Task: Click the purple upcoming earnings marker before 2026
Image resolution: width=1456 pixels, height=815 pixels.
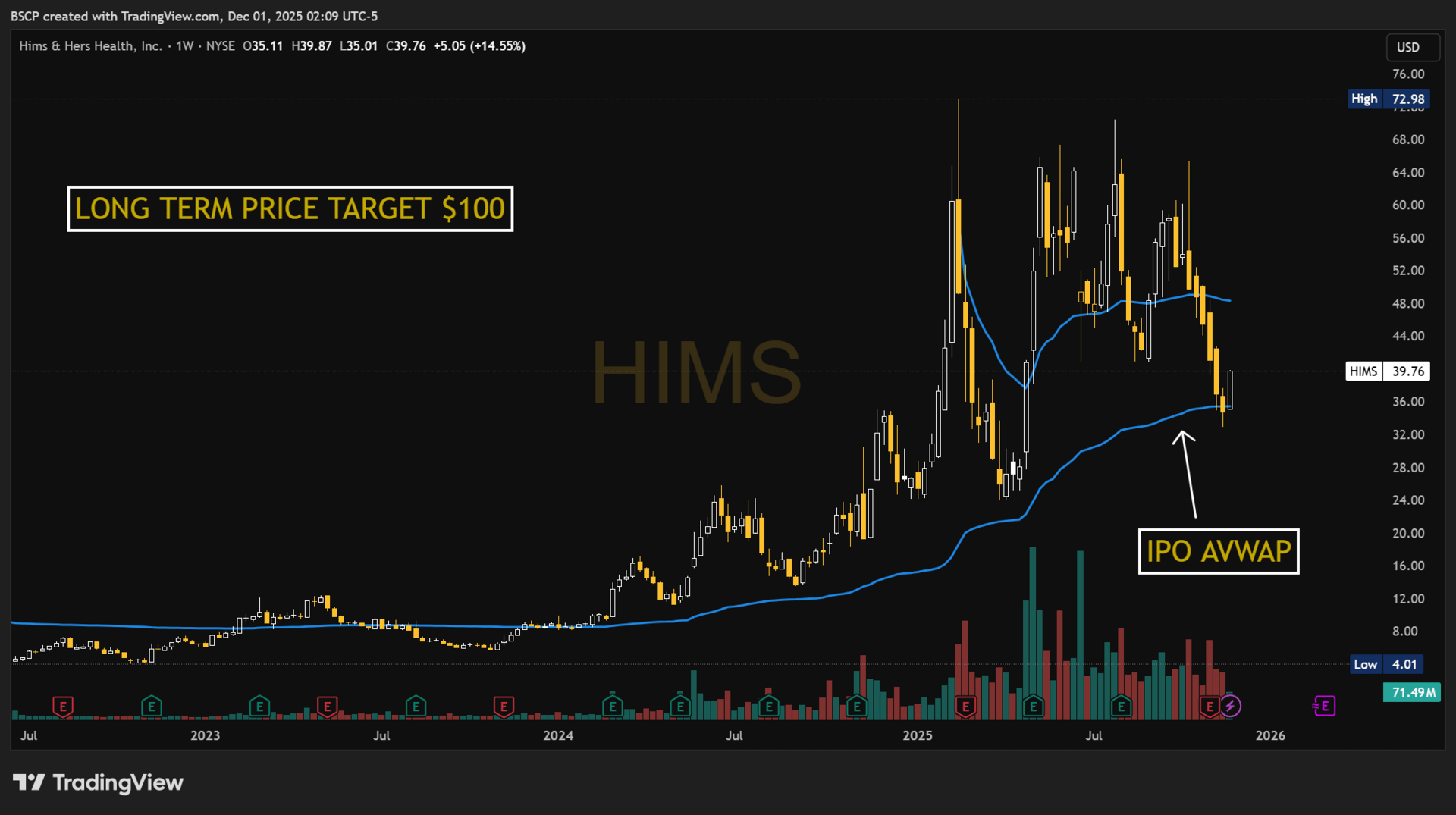Action: 1324,707
